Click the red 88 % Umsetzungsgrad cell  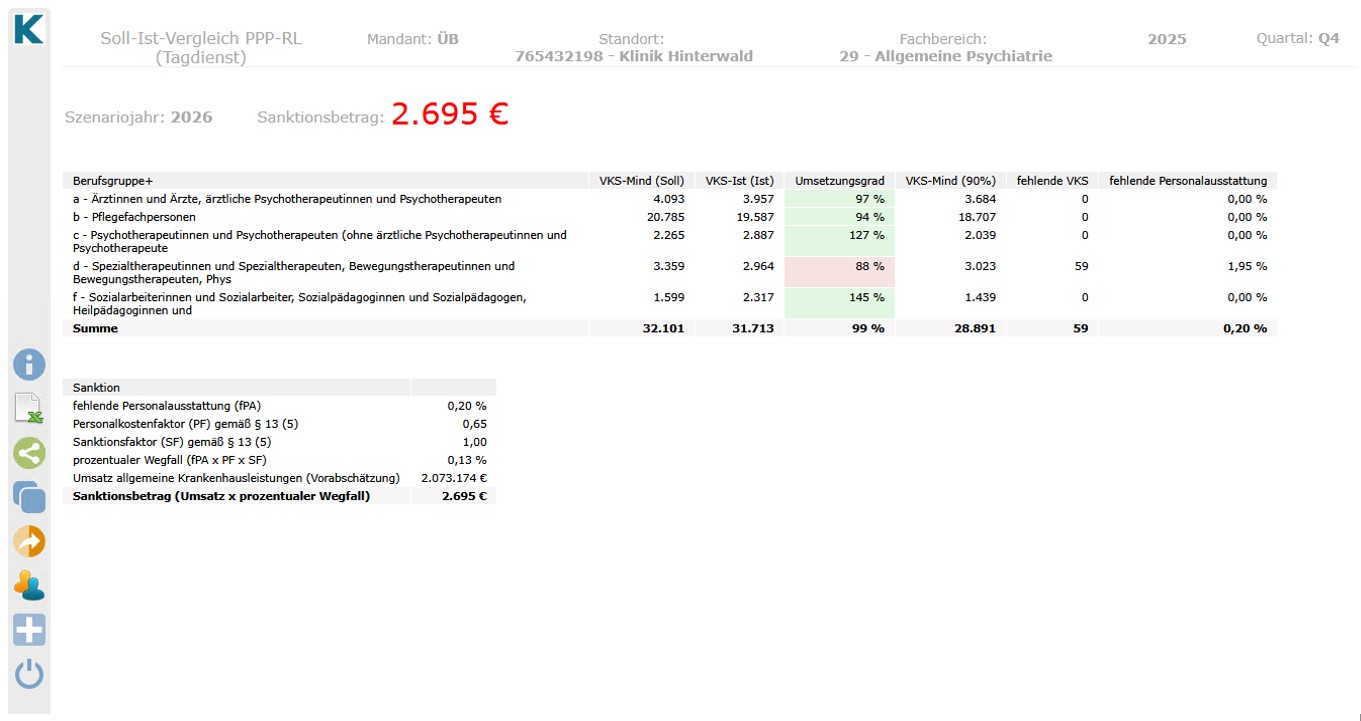[x=839, y=267]
